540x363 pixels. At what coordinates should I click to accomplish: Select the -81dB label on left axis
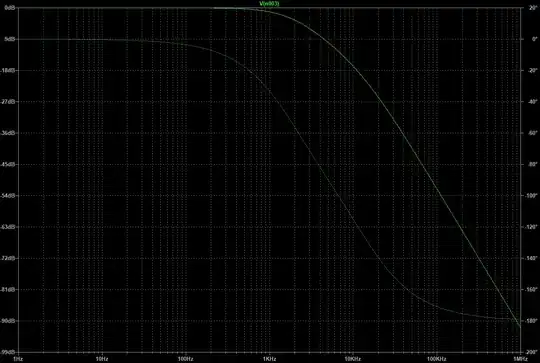(x=8, y=289)
